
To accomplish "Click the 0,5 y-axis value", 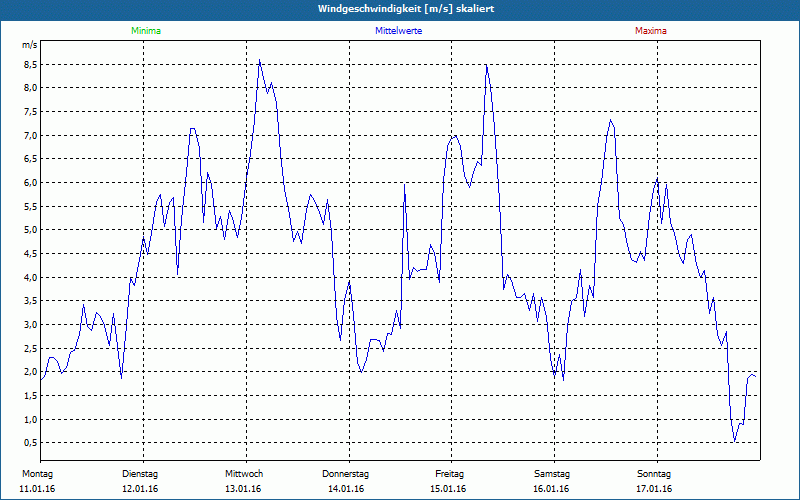I will pos(30,442).
